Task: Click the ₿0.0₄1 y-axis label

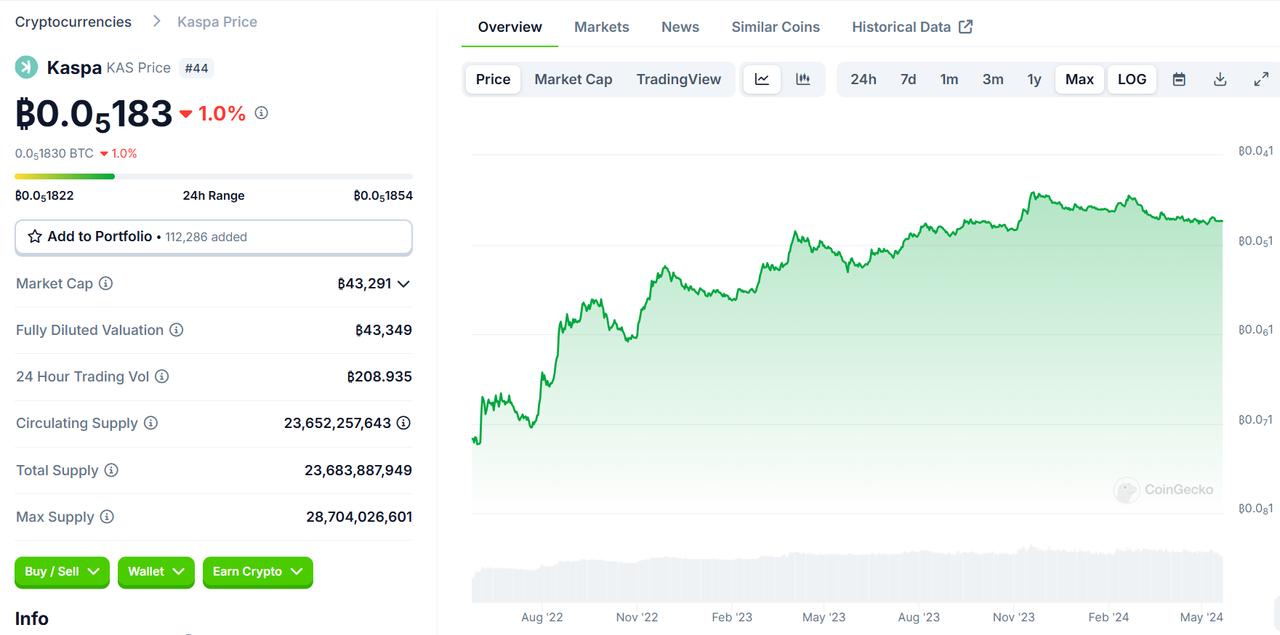Action: point(1255,152)
